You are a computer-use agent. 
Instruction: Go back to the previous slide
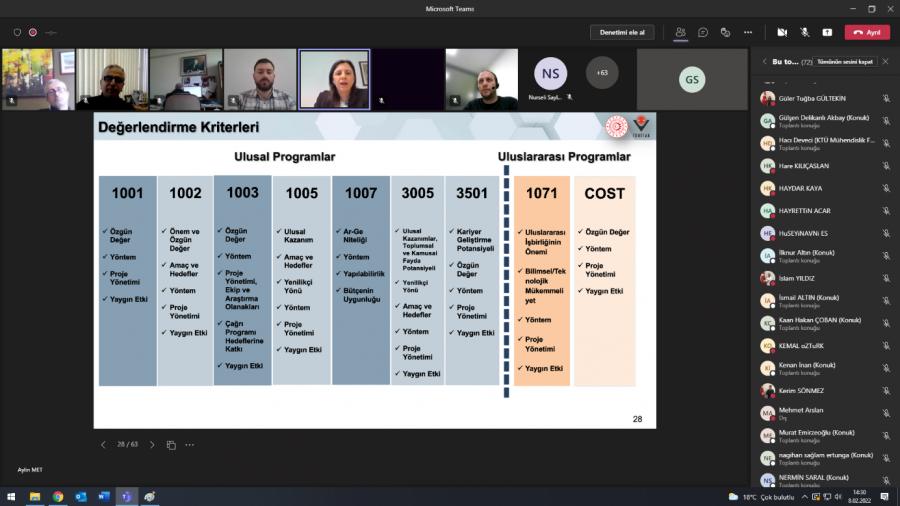coord(103,445)
